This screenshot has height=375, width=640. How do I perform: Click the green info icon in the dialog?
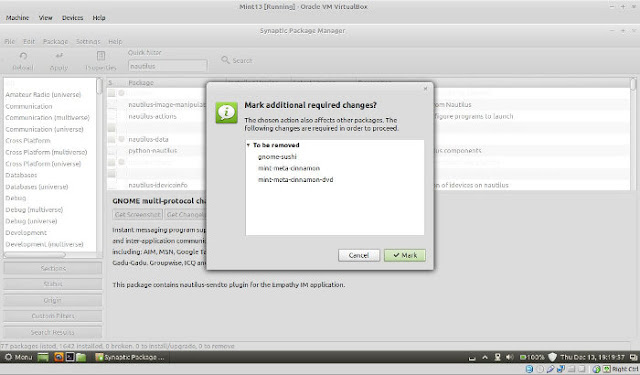(x=227, y=112)
